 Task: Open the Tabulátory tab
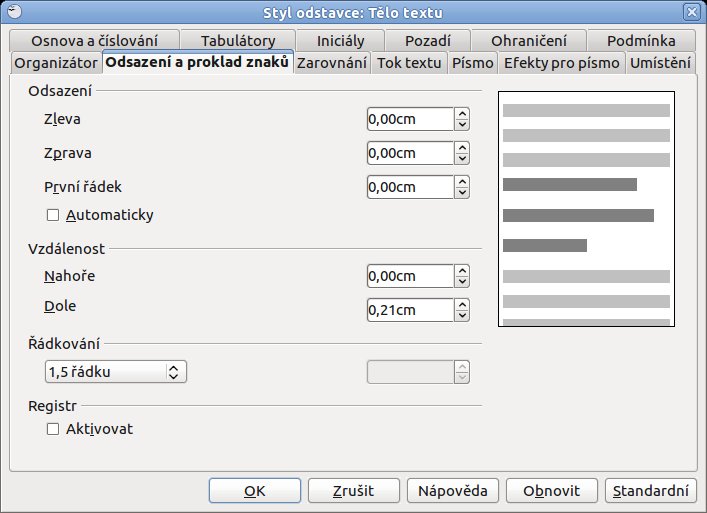238,41
